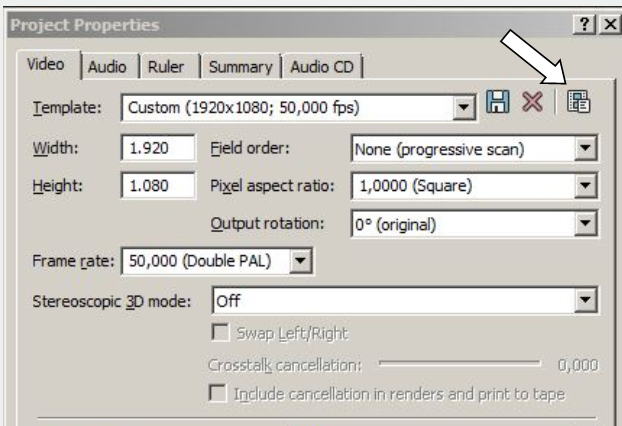Open the Summary tab
This screenshot has width=622, height=426.
click(240, 67)
